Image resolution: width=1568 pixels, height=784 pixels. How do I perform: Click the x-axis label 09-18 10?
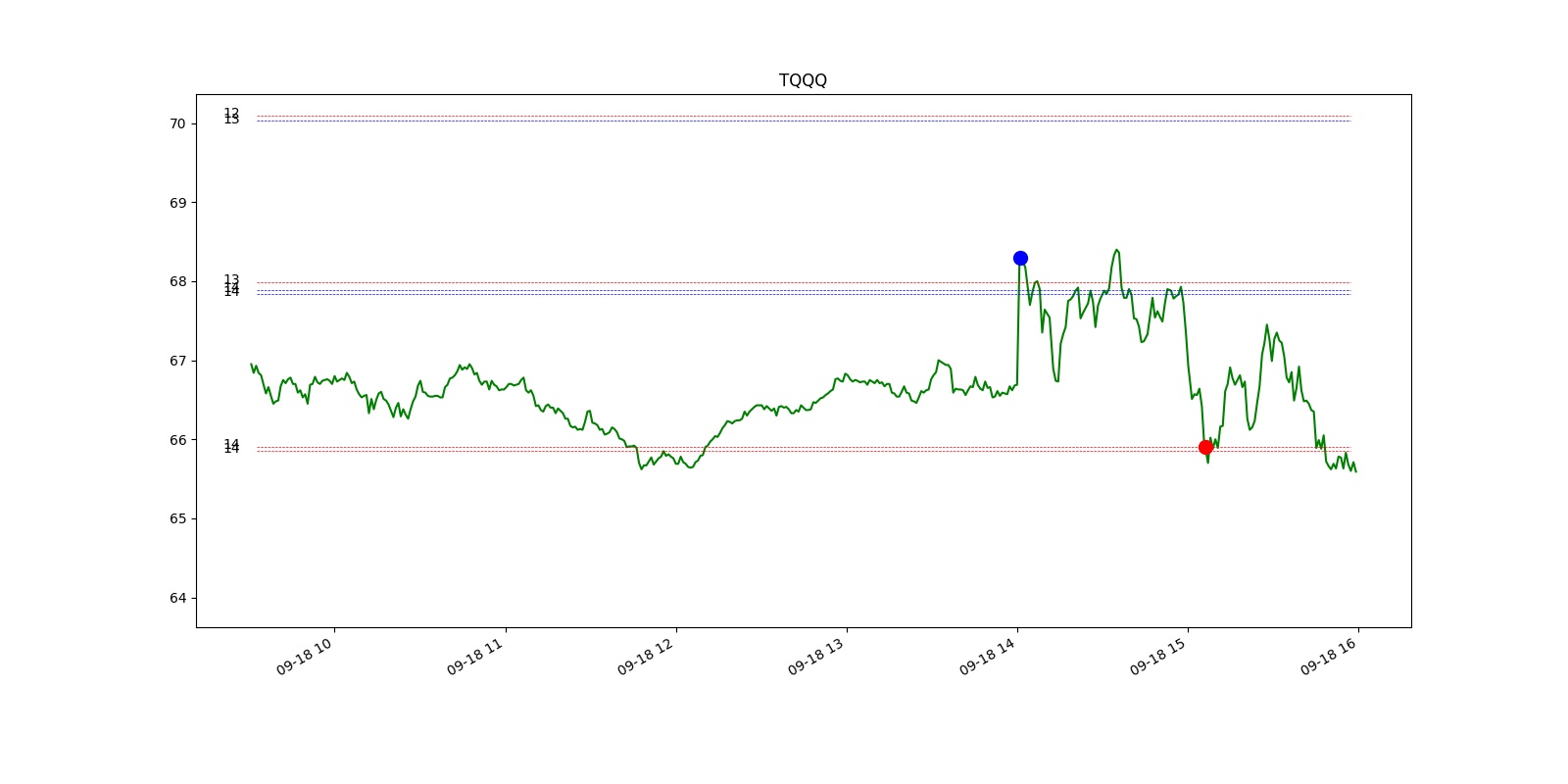(305, 657)
